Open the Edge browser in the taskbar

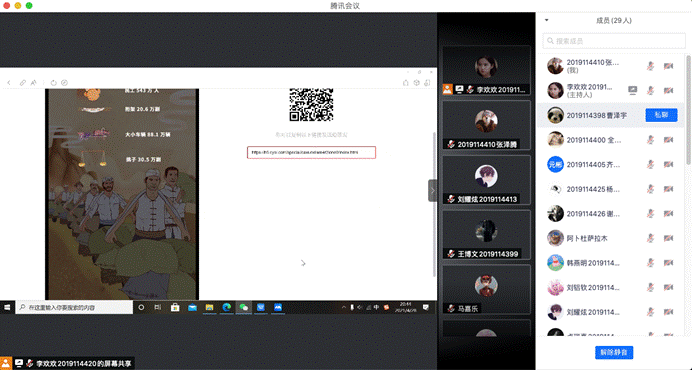(226, 307)
